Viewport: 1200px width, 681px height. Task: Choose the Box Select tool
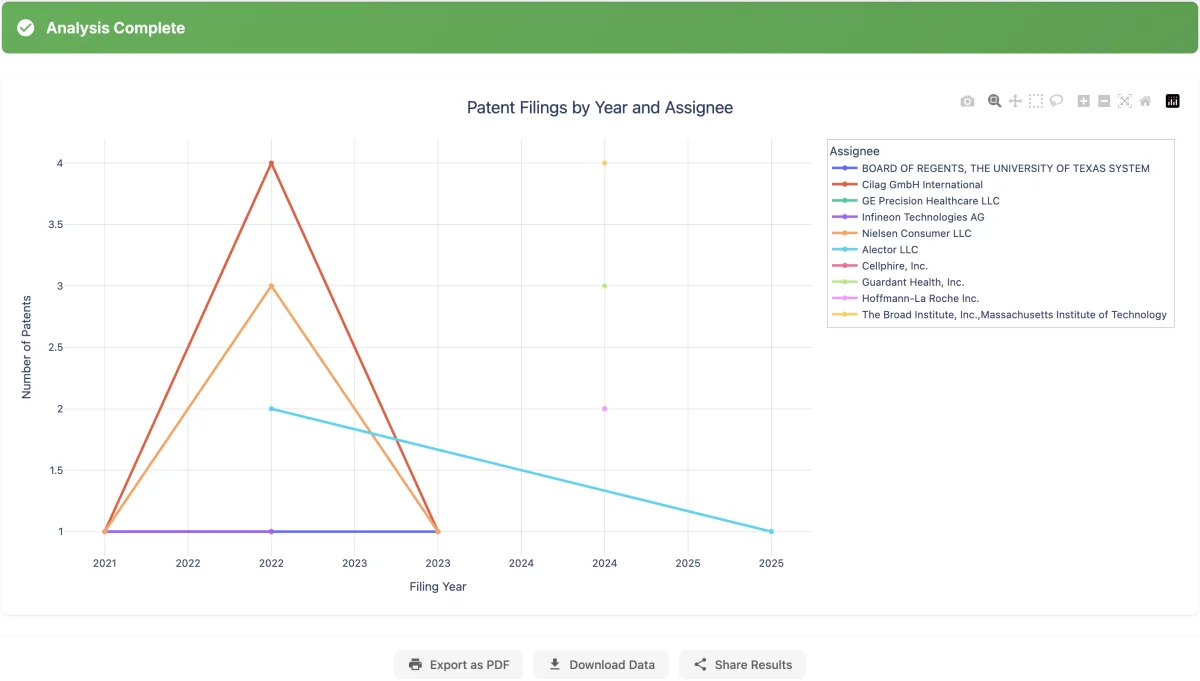(x=1036, y=101)
